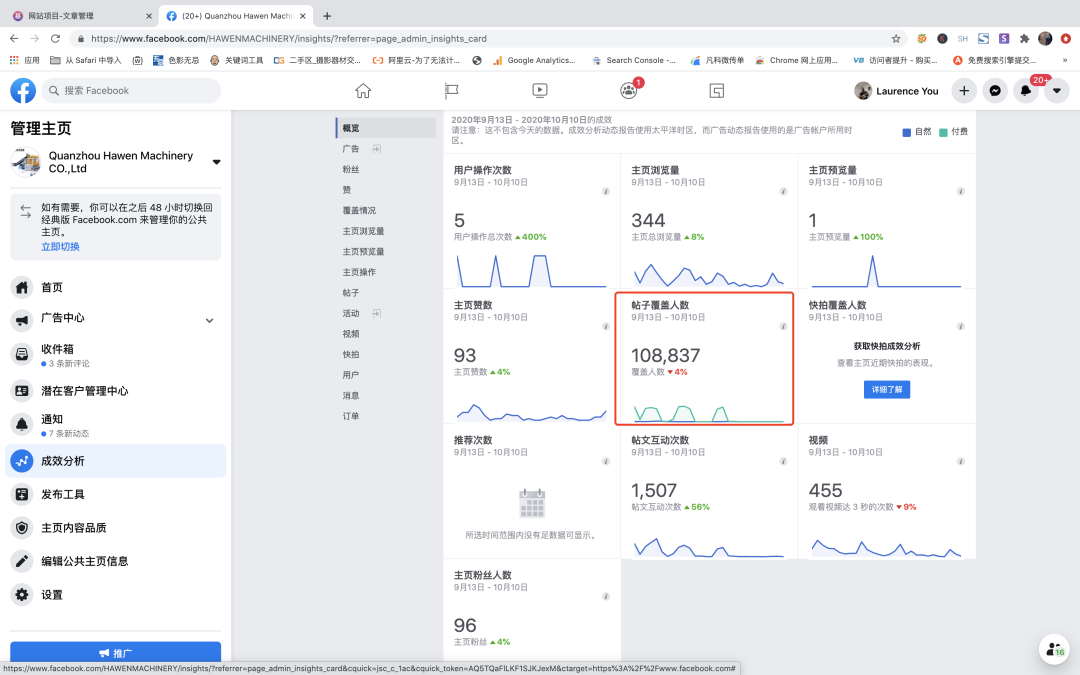Open the Google Analytics bookmark
The height and width of the screenshot is (675, 1080).
(534, 61)
